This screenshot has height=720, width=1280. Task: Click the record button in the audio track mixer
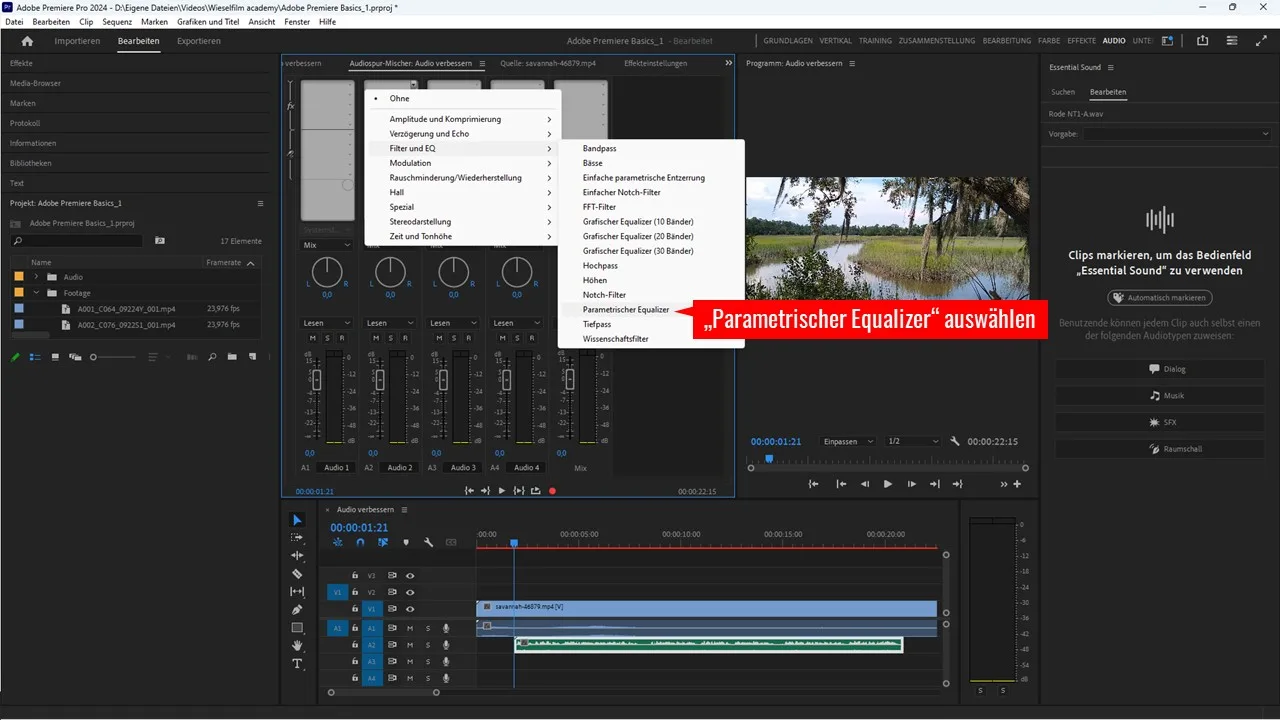tap(552, 491)
